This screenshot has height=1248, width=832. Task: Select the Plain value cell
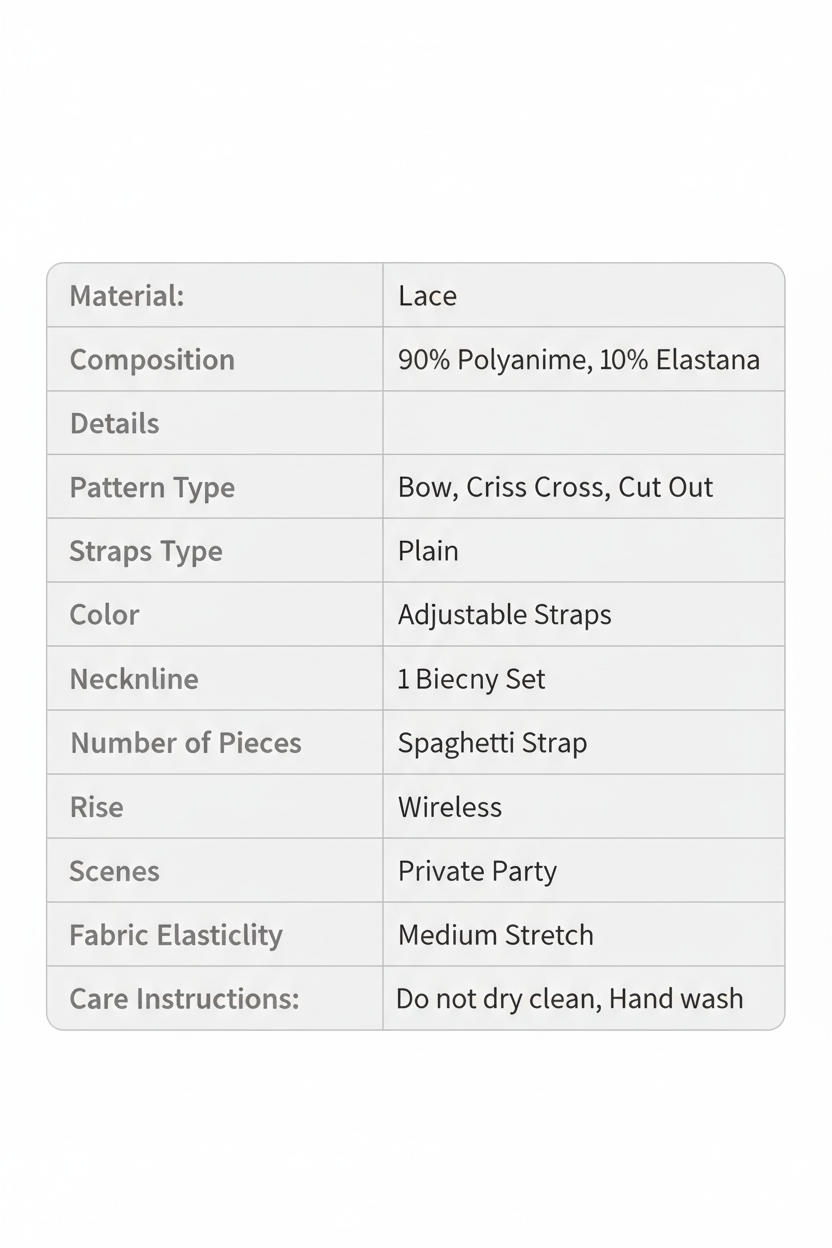coord(584,551)
